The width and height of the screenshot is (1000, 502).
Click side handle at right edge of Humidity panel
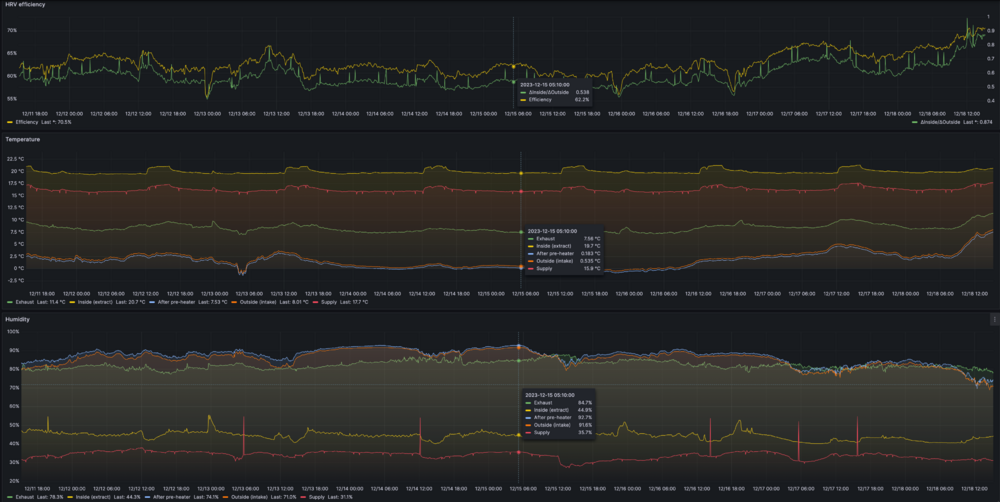click(x=994, y=319)
